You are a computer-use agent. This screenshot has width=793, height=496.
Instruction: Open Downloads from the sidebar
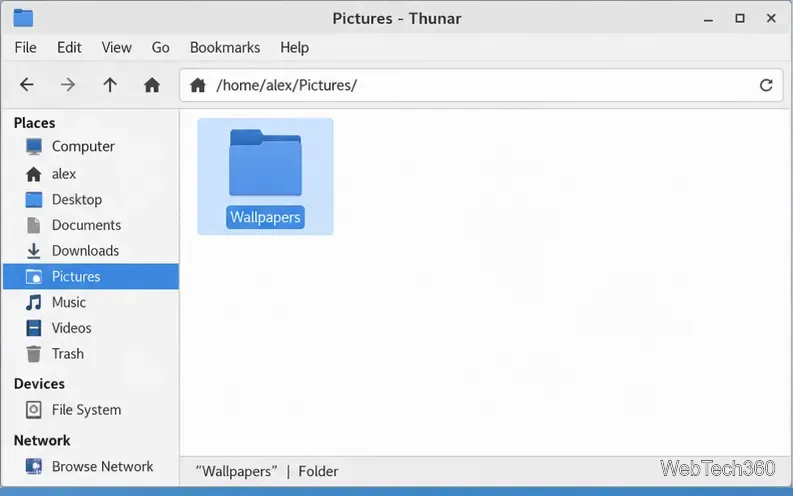pyautogui.click(x=91, y=251)
